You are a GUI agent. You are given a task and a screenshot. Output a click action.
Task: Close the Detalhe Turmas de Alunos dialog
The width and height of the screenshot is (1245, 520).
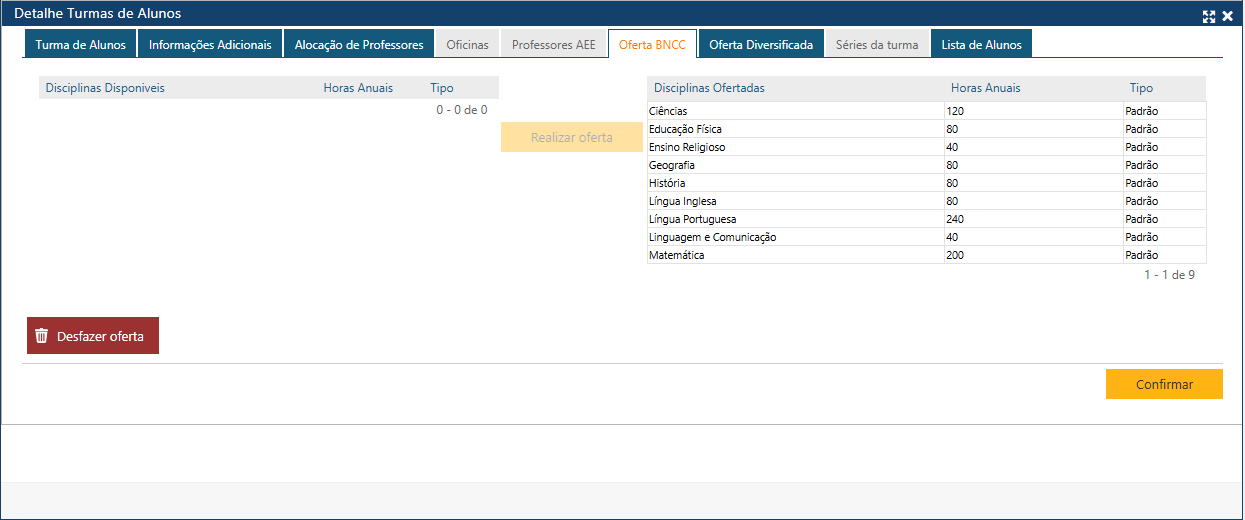(1227, 16)
